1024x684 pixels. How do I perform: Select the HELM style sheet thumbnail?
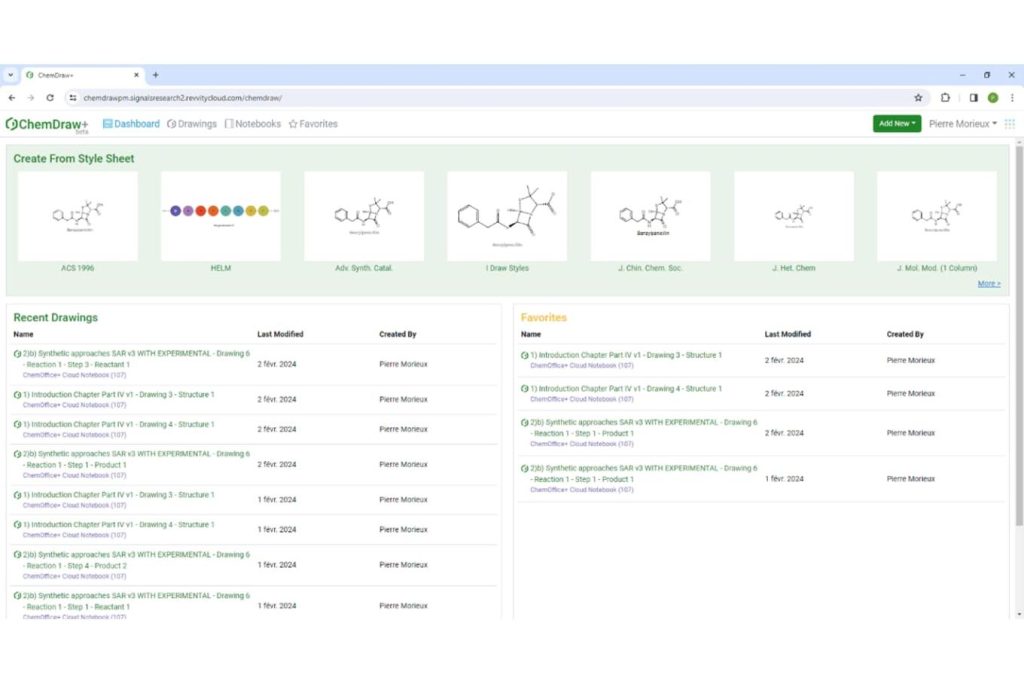click(220, 216)
